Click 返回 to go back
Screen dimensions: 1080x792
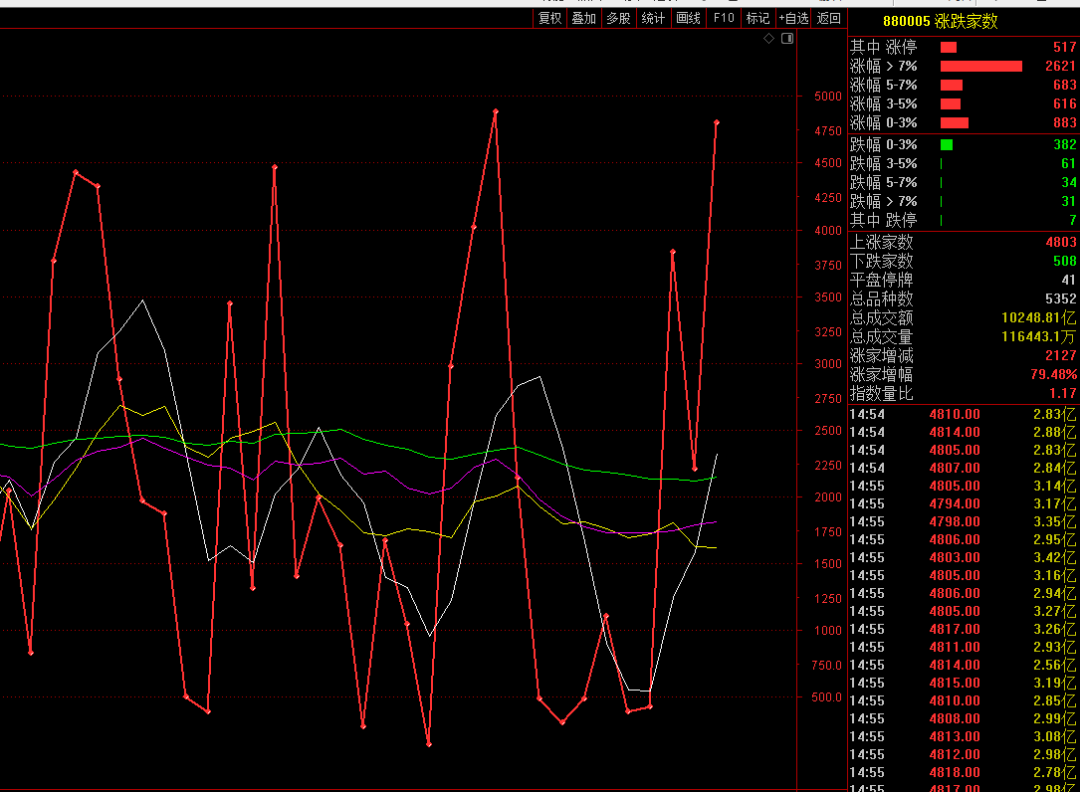829,18
